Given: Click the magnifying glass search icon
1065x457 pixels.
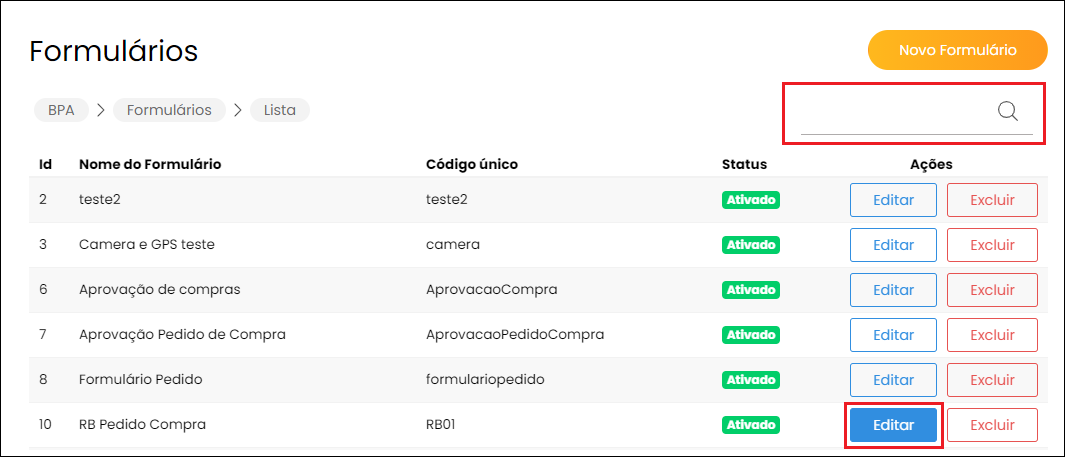Looking at the screenshot, I should [1008, 111].
